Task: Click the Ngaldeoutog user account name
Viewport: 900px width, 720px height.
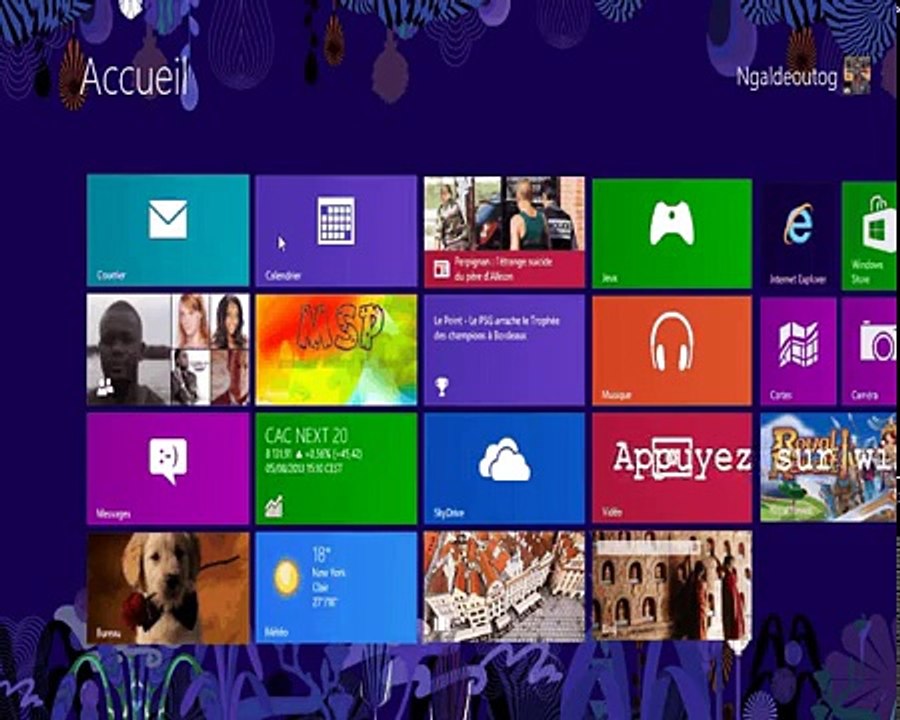Action: pyautogui.click(x=786, y=78)
